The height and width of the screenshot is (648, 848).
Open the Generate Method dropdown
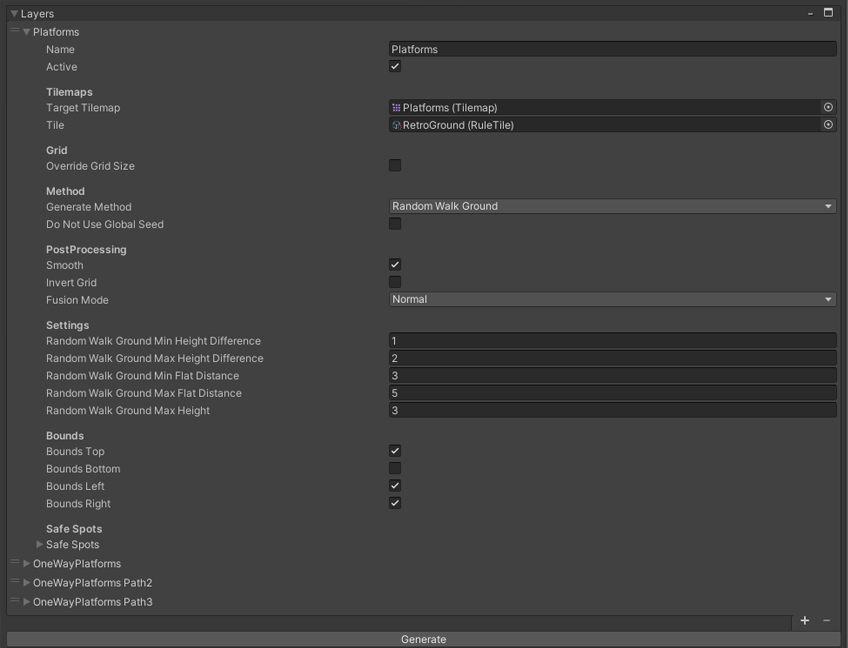[x=612, y=206]
